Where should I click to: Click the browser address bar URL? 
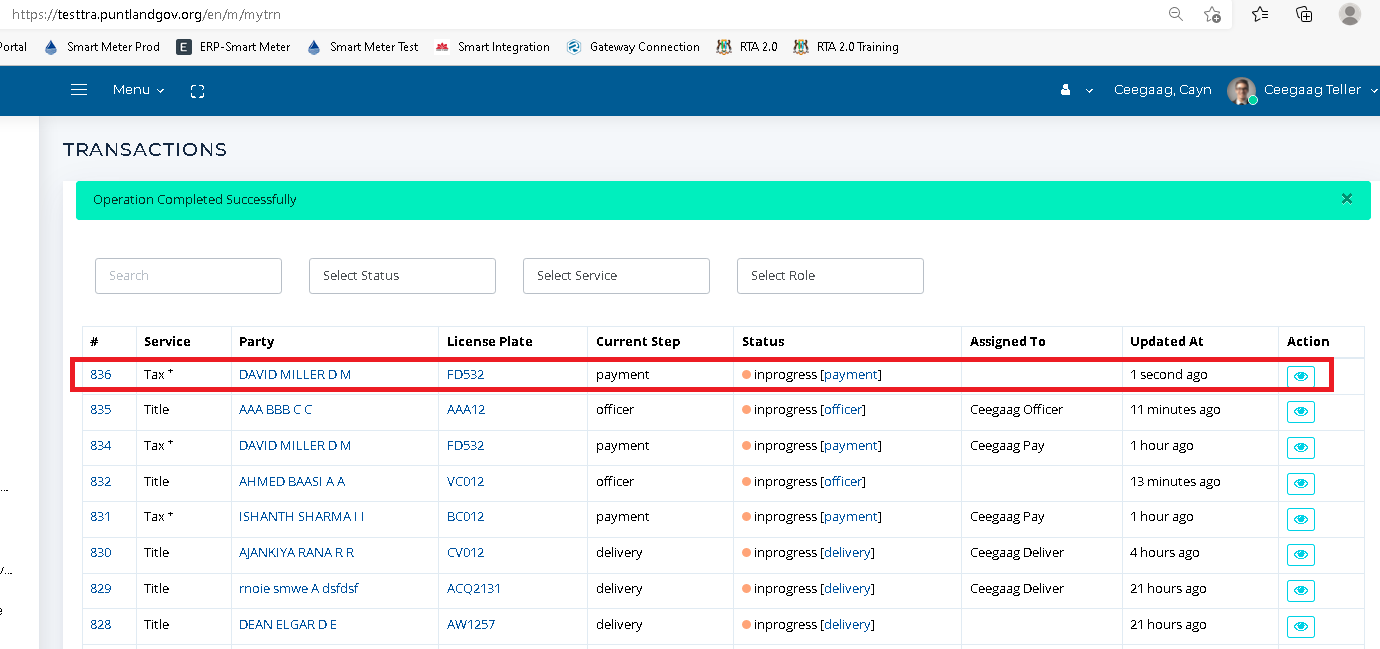(x=148, y=14)
